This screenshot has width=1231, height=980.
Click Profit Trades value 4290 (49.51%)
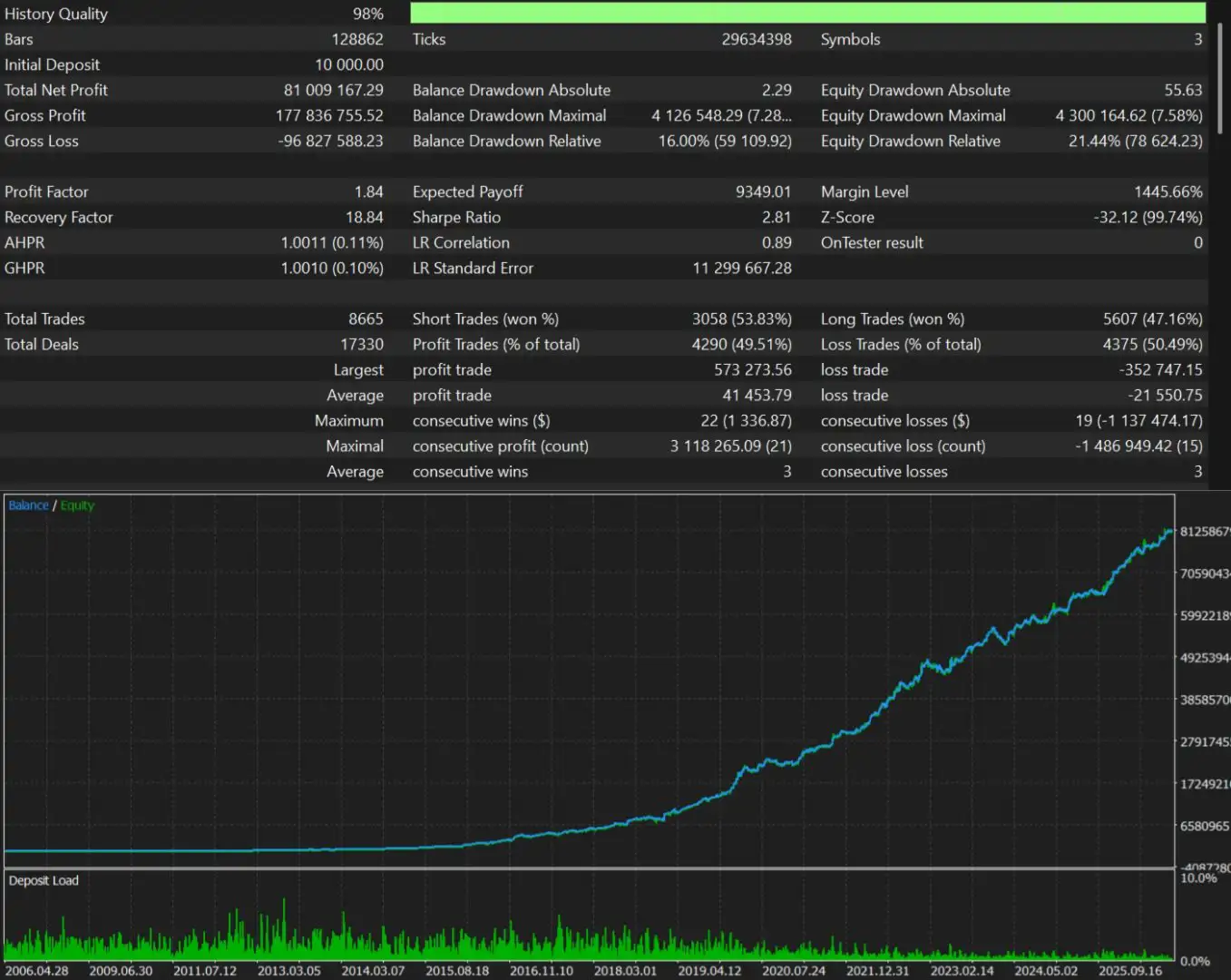click(x=742, y=344)
